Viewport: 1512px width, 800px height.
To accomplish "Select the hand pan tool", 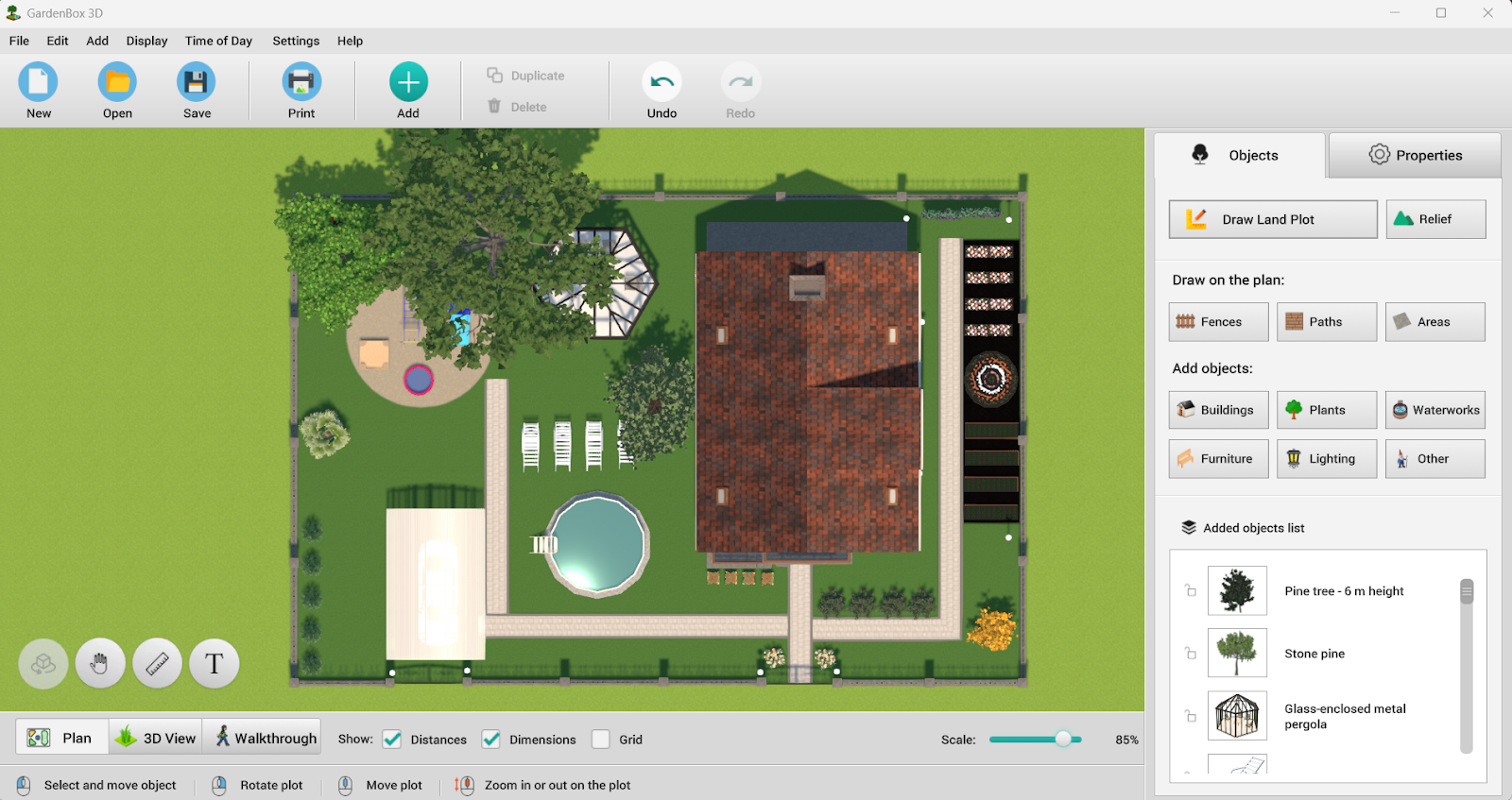I will (x=100, y=663).
